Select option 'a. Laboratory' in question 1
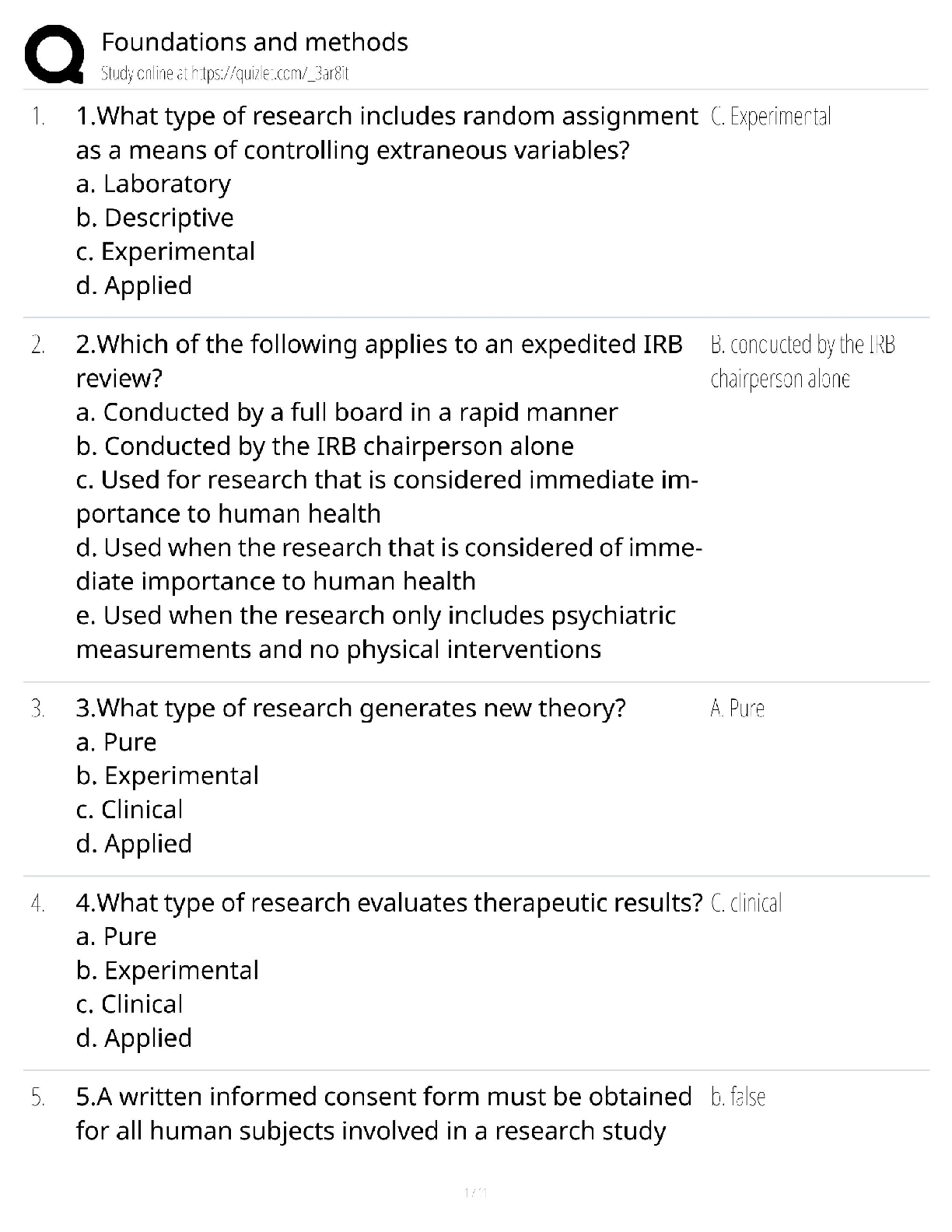Image resolution: width=952 pixels, height=1232 pixels. (x=153, y=184)
